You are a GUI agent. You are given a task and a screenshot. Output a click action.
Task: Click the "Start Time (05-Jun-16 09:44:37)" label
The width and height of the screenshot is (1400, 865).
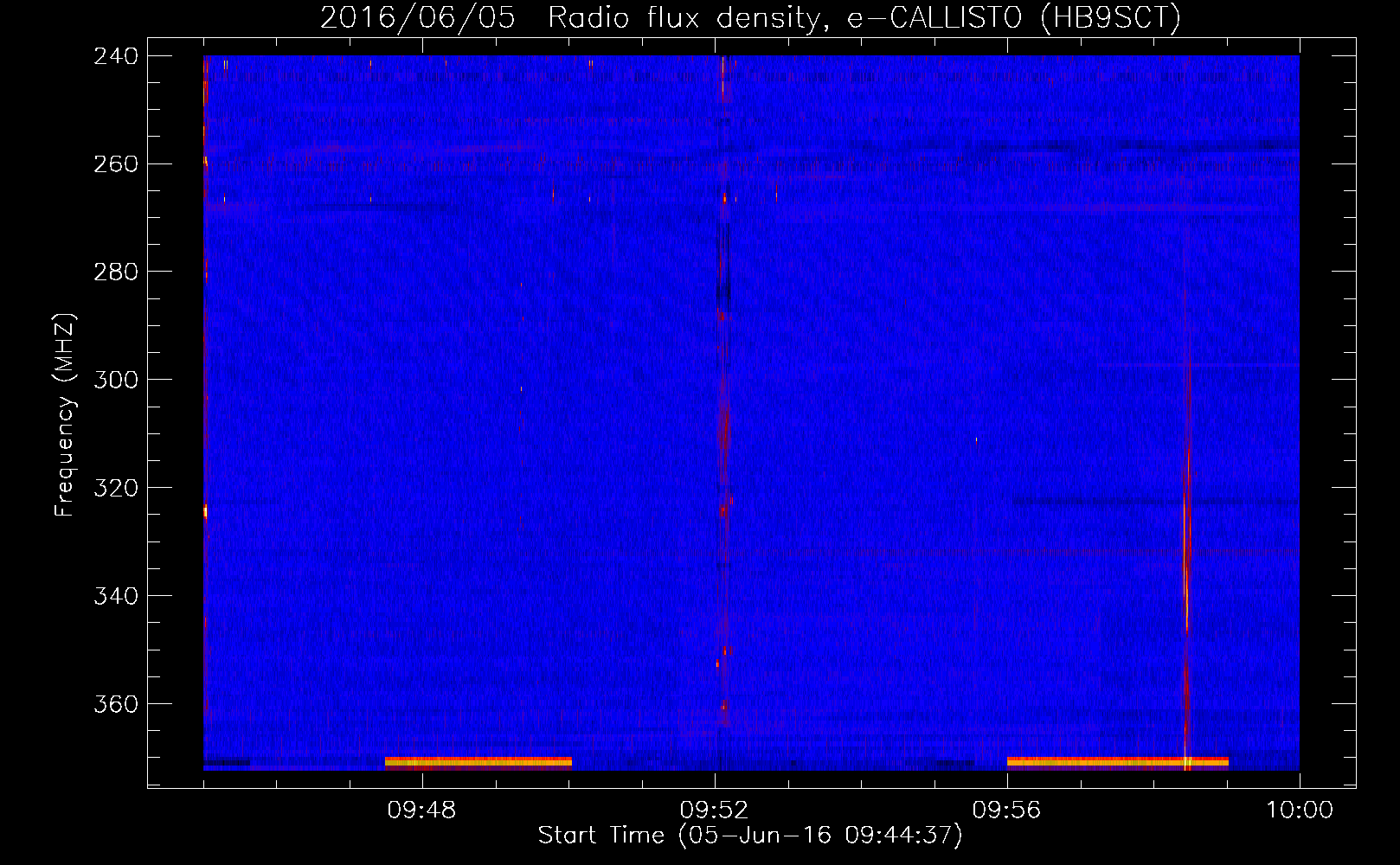tap(750, 836)
